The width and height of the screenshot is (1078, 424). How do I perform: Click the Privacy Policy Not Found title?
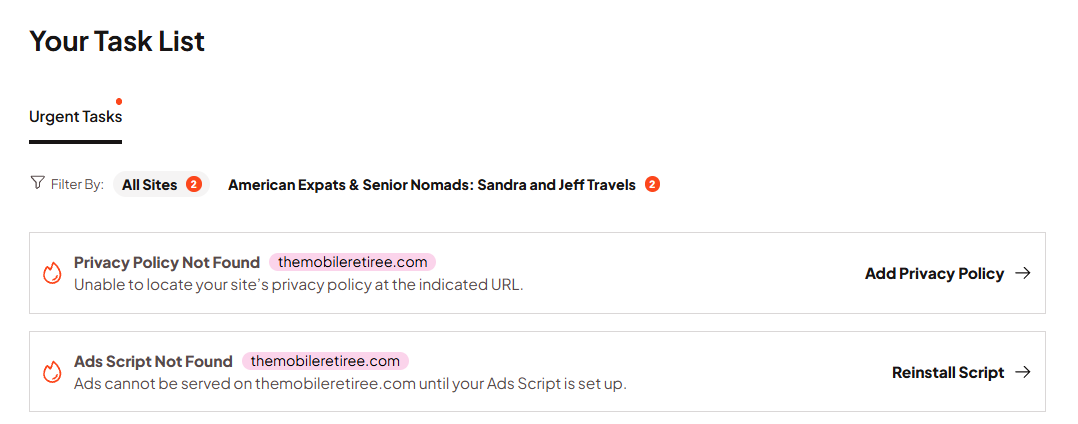167,262
